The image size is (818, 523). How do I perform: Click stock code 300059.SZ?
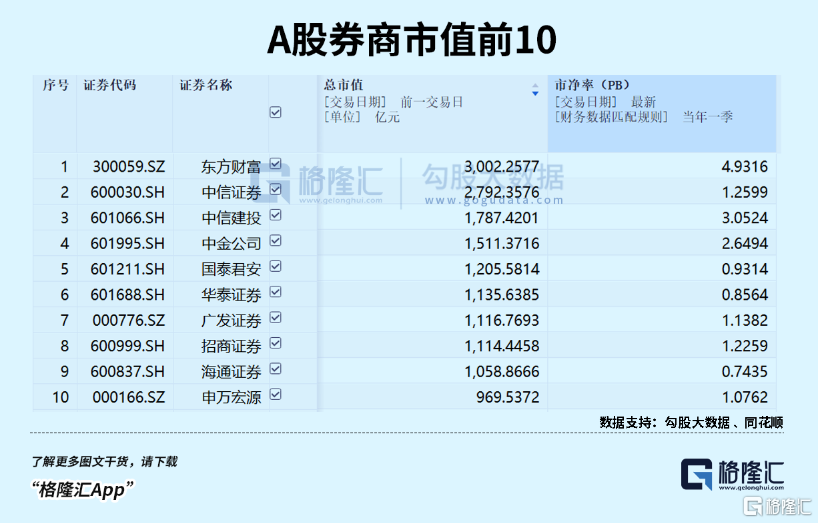pyautogui.click(x=129, y=167)
